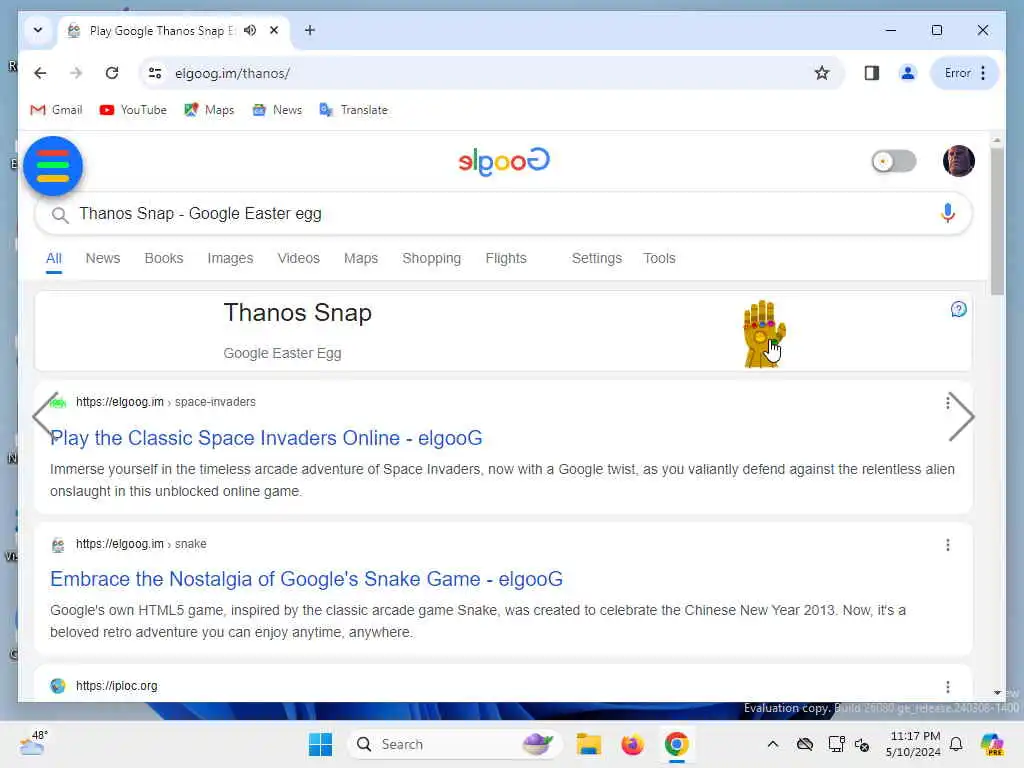Open the date and time display
This screenshot has height=768, width=1024.
913,744
